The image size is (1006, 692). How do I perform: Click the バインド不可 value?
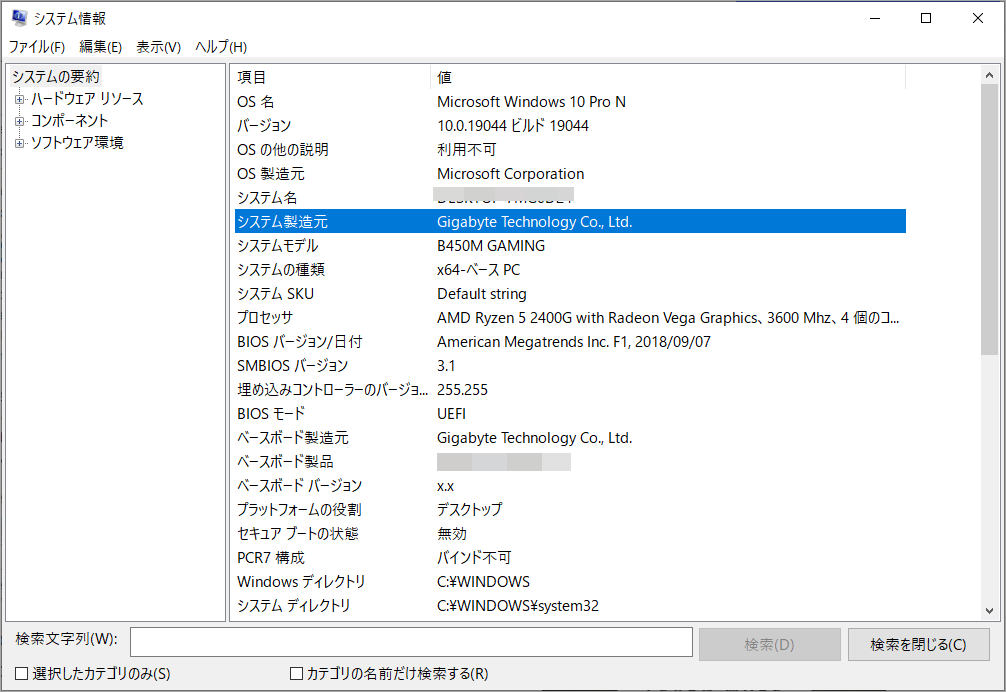pos(474,557)
